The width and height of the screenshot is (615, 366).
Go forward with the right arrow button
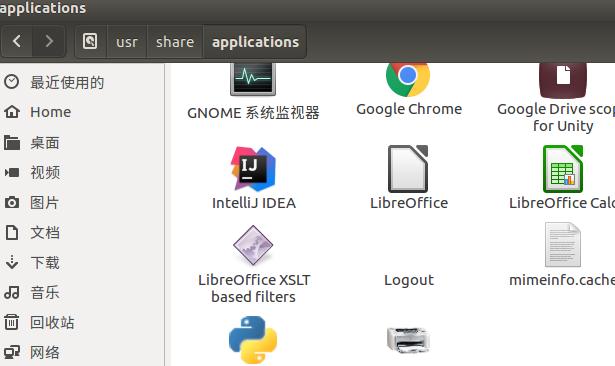click(x=49, y=41)
